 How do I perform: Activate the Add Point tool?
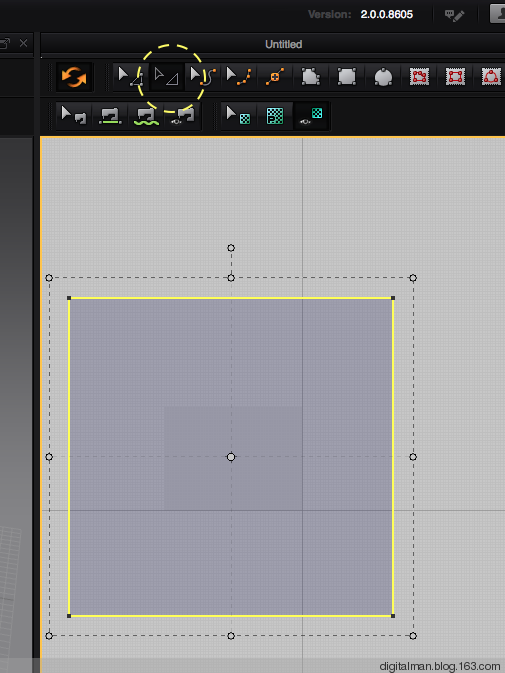[x=275, y=77]
